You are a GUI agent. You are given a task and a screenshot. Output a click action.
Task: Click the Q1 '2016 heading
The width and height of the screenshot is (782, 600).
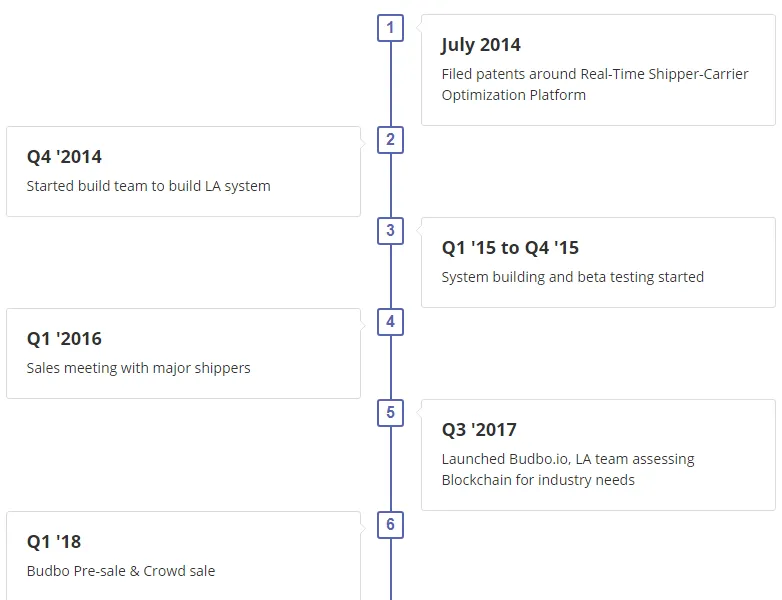point(64,339)
